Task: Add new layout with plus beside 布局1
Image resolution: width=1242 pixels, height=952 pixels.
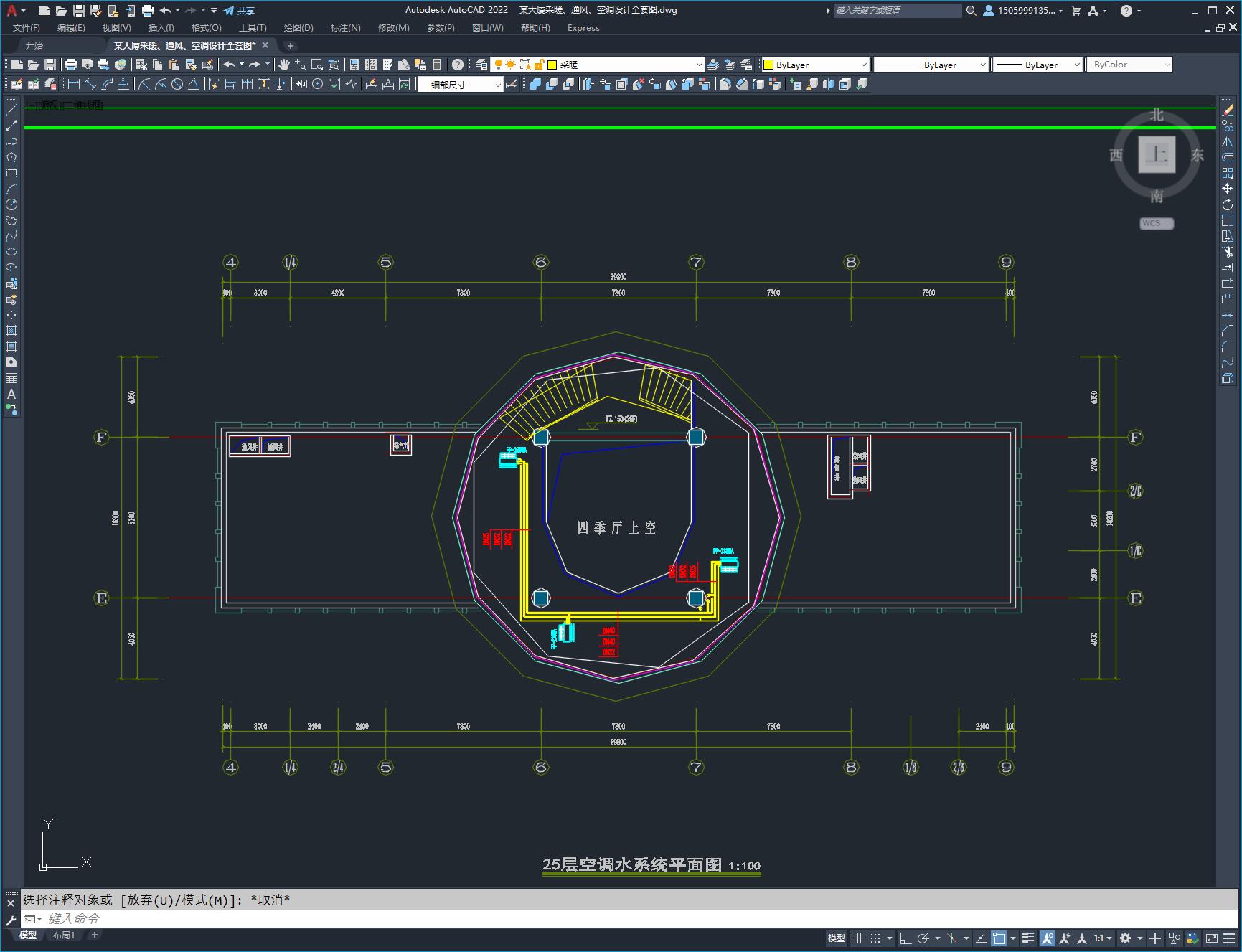Action: 94,935
